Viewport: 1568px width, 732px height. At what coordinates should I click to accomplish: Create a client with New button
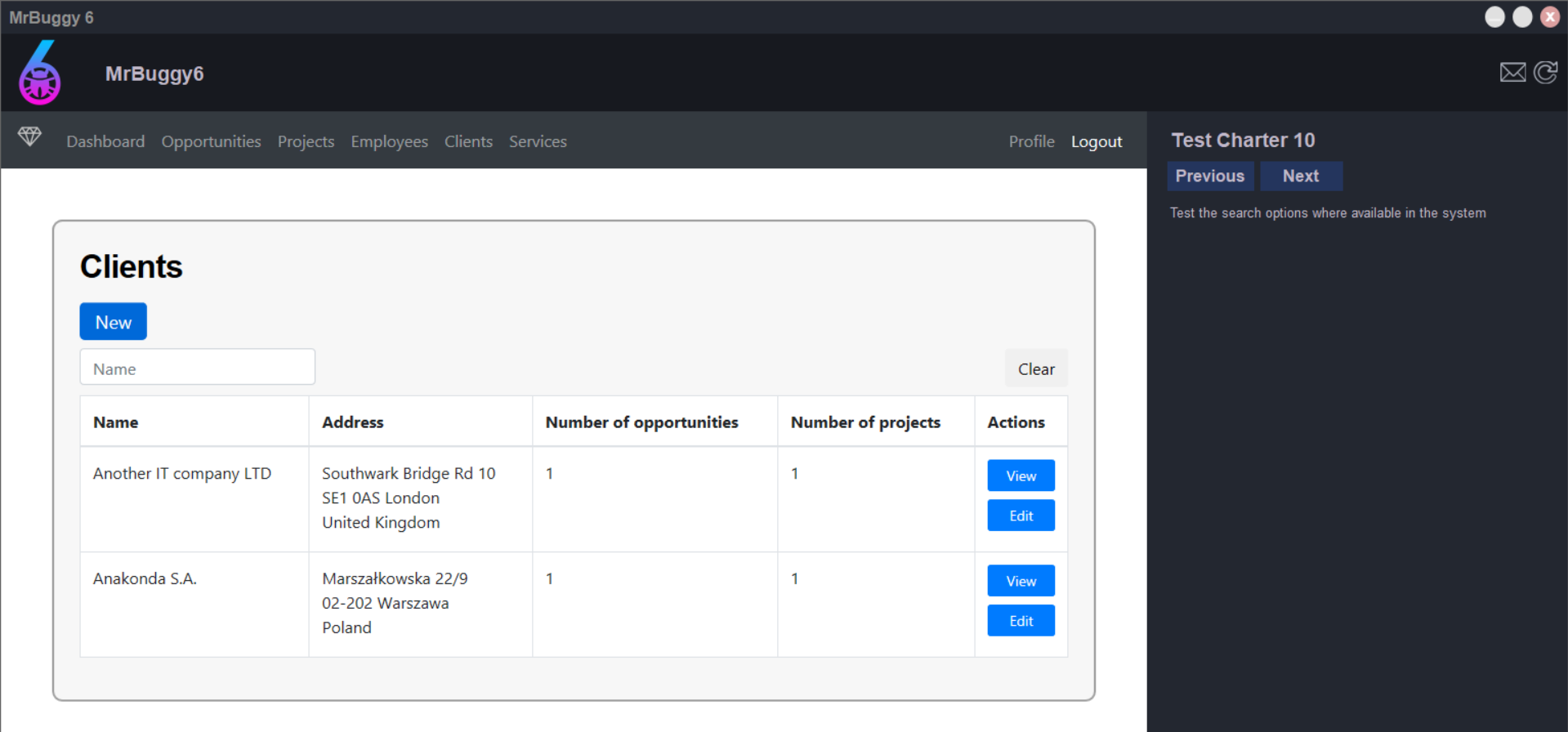pyautogui.click(x=113, y=322)
